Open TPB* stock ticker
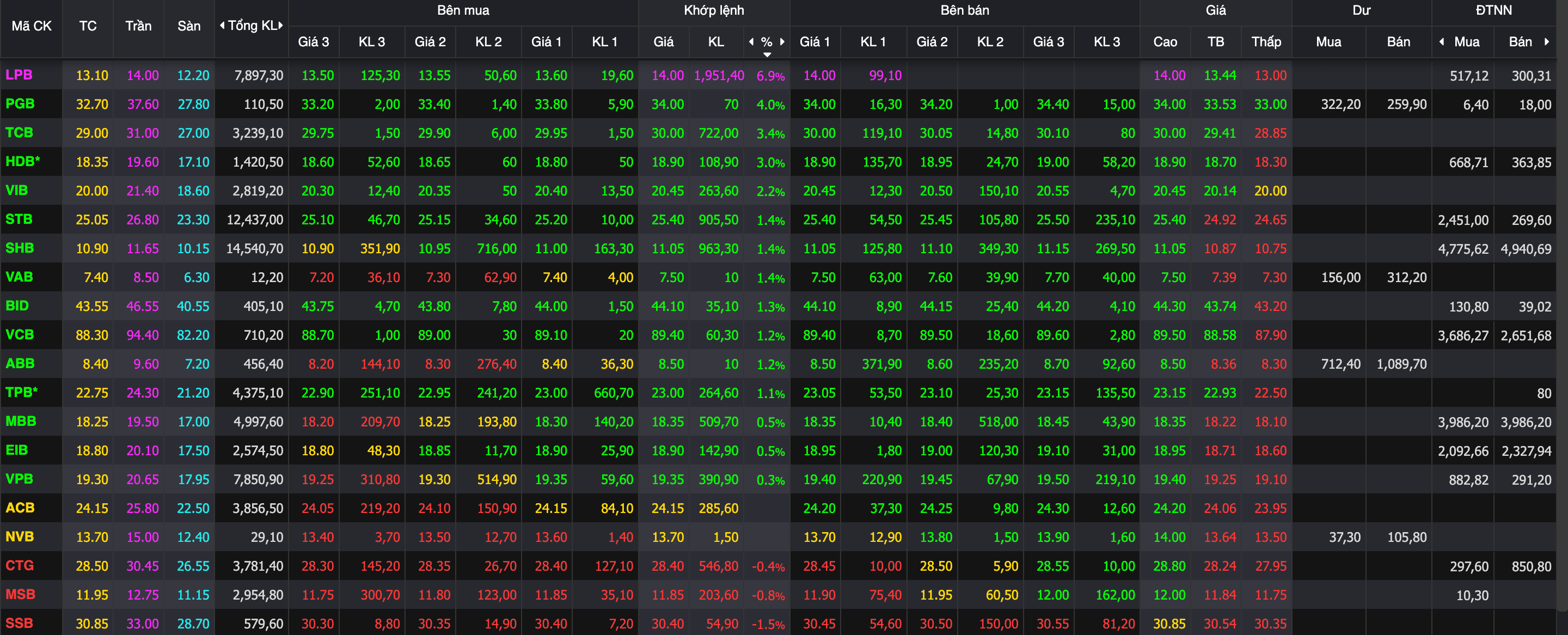Viewport: 1568px width, 635px height. 21,392
